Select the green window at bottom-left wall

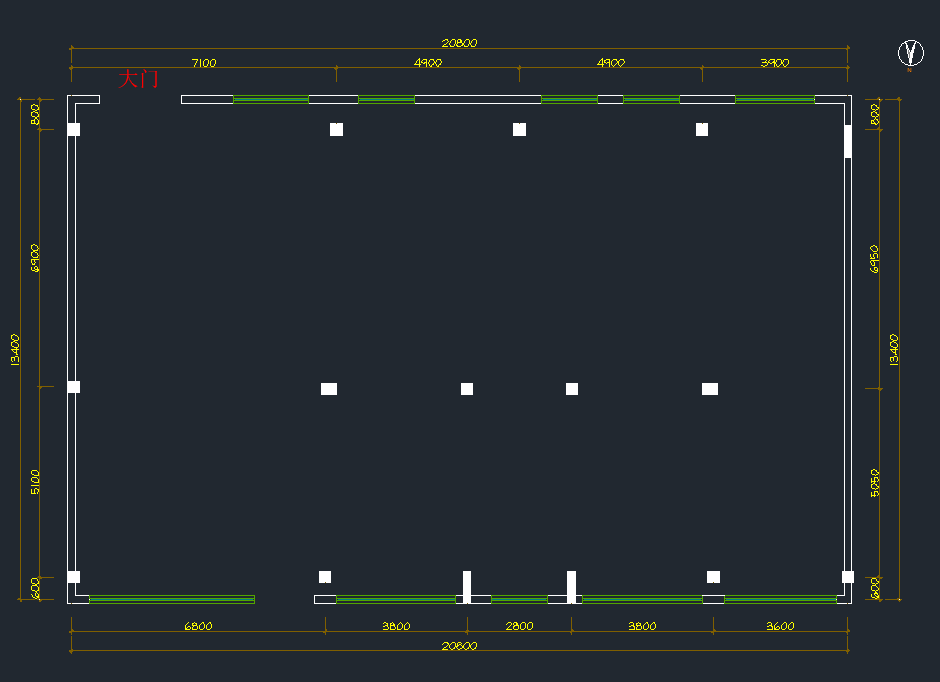[x=172, y=599]
